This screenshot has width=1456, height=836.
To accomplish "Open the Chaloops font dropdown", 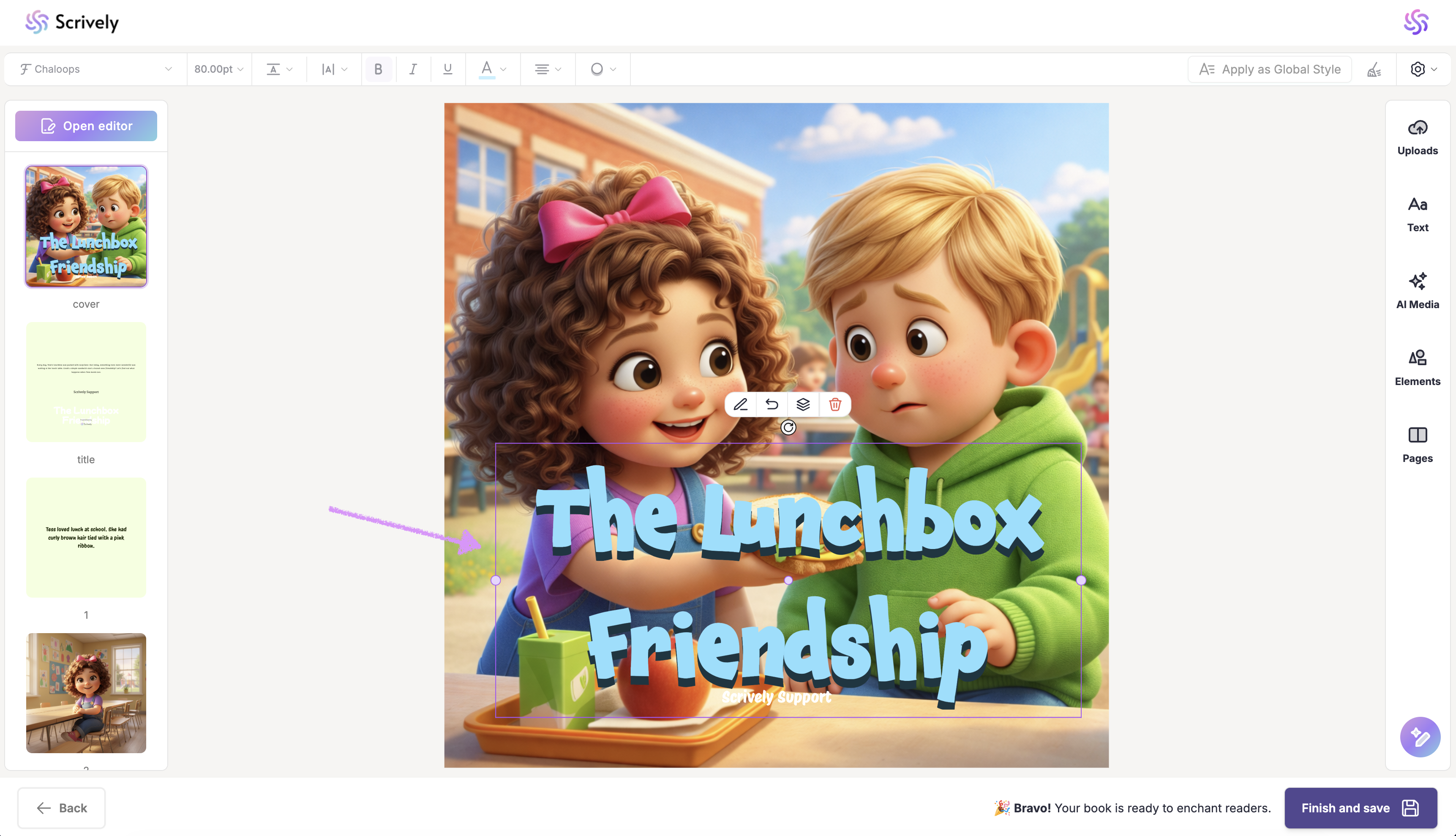I will [95, 69].
